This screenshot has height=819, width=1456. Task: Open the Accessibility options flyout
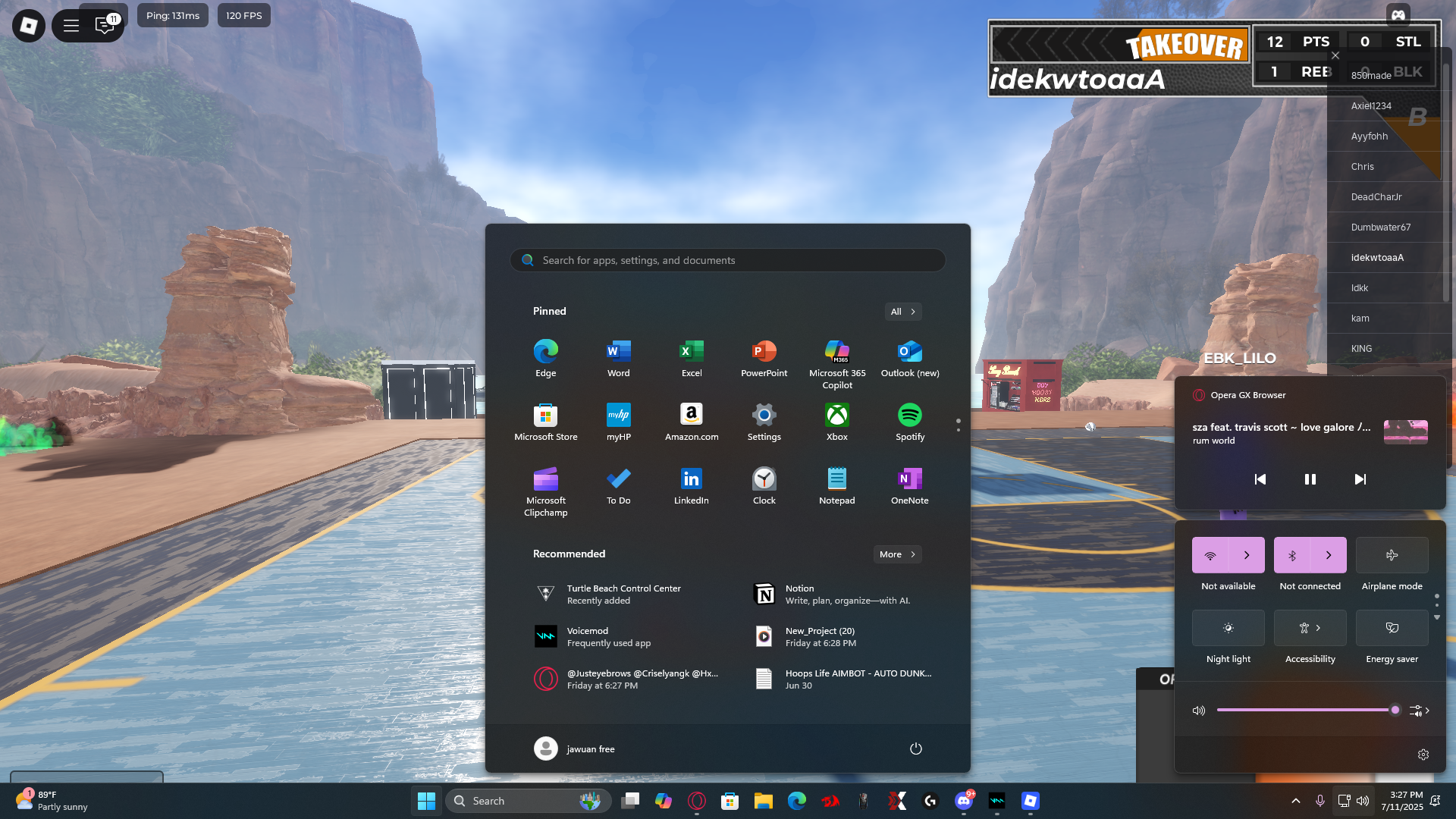pyautogui.click(x=1310, y=628)
